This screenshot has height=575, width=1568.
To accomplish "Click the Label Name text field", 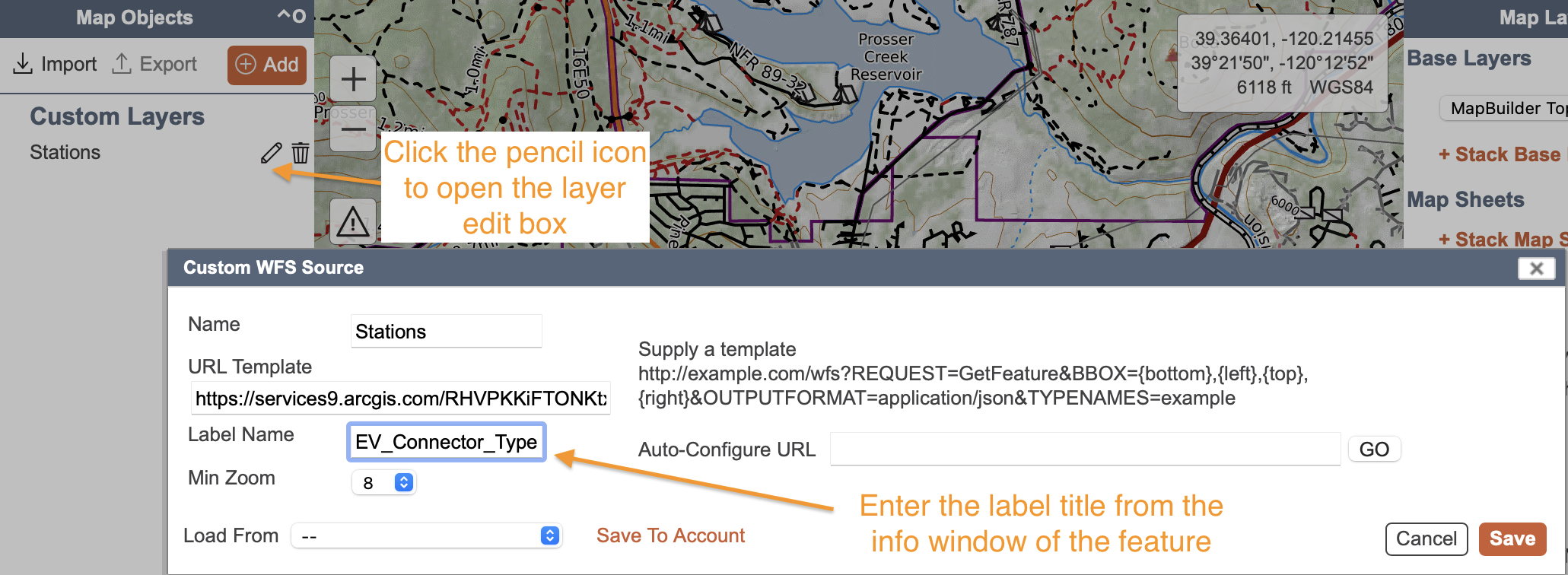I will point(447,443).
